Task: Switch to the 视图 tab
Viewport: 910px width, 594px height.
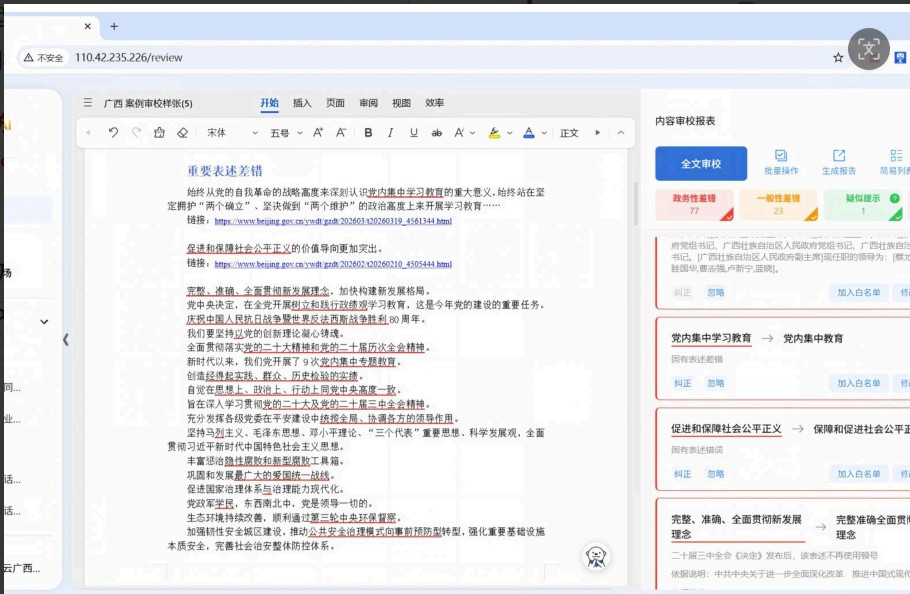Action: (401, 103)
